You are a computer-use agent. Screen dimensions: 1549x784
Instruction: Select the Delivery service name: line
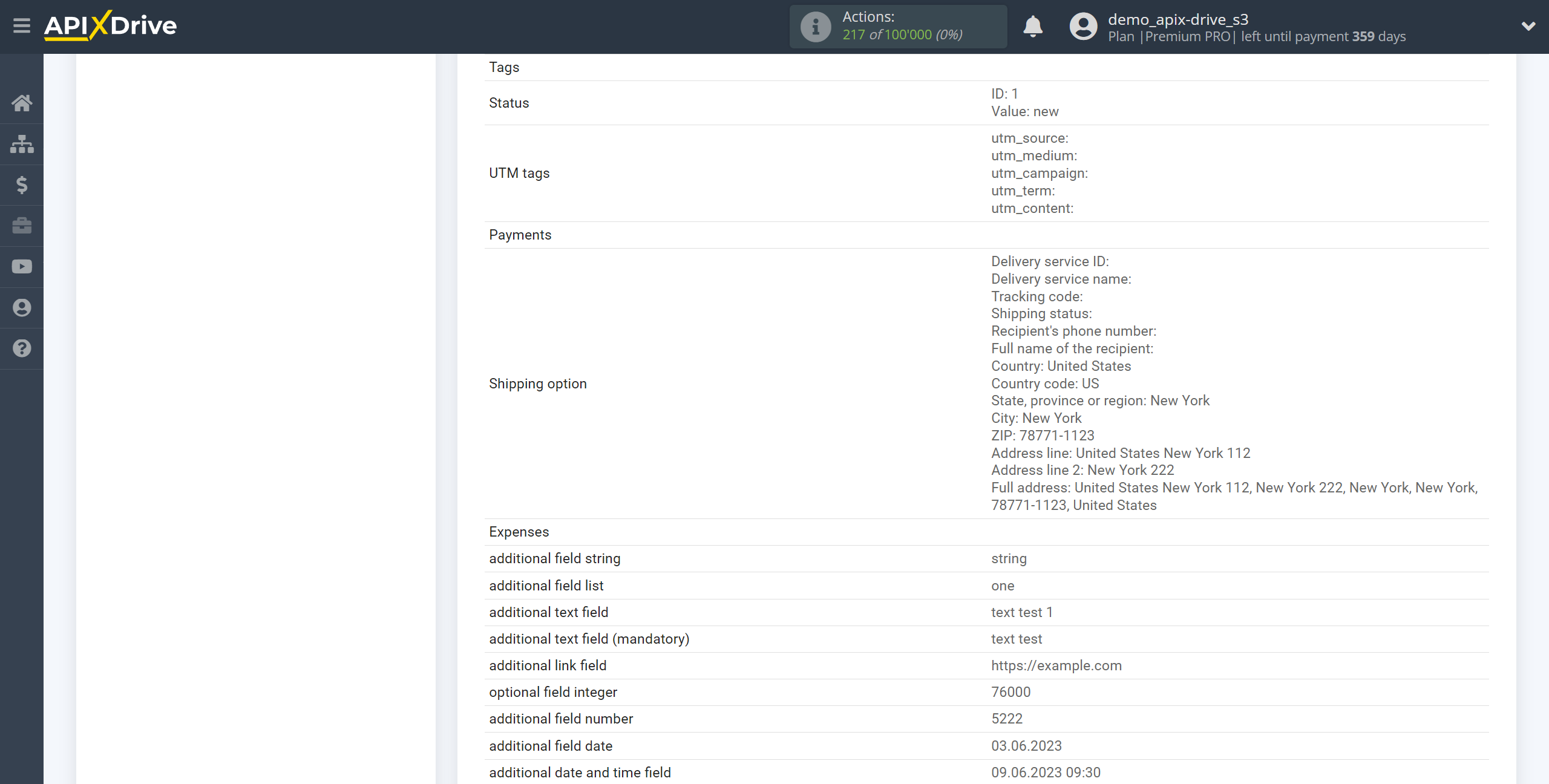1061,279
